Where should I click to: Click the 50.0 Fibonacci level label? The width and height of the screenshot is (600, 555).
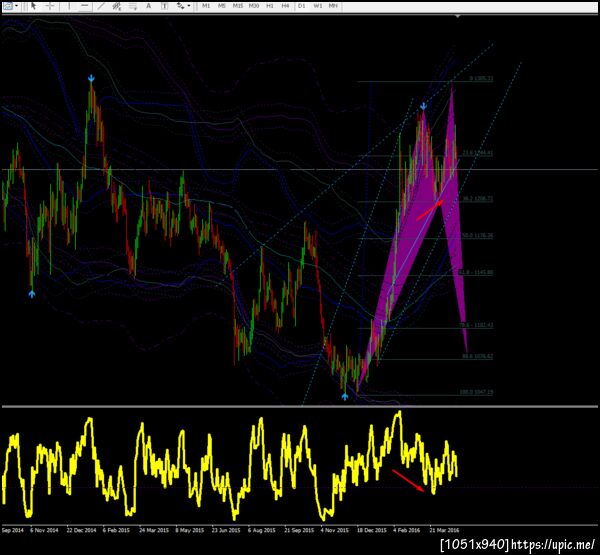coord(478,235)
